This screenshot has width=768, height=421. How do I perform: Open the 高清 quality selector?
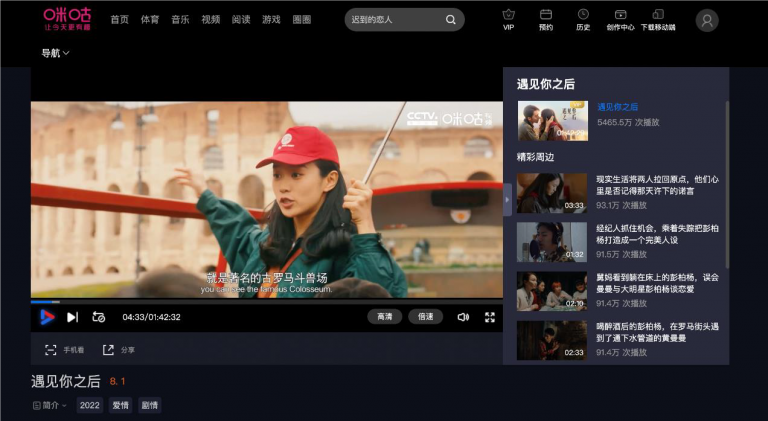coord(384,317)
